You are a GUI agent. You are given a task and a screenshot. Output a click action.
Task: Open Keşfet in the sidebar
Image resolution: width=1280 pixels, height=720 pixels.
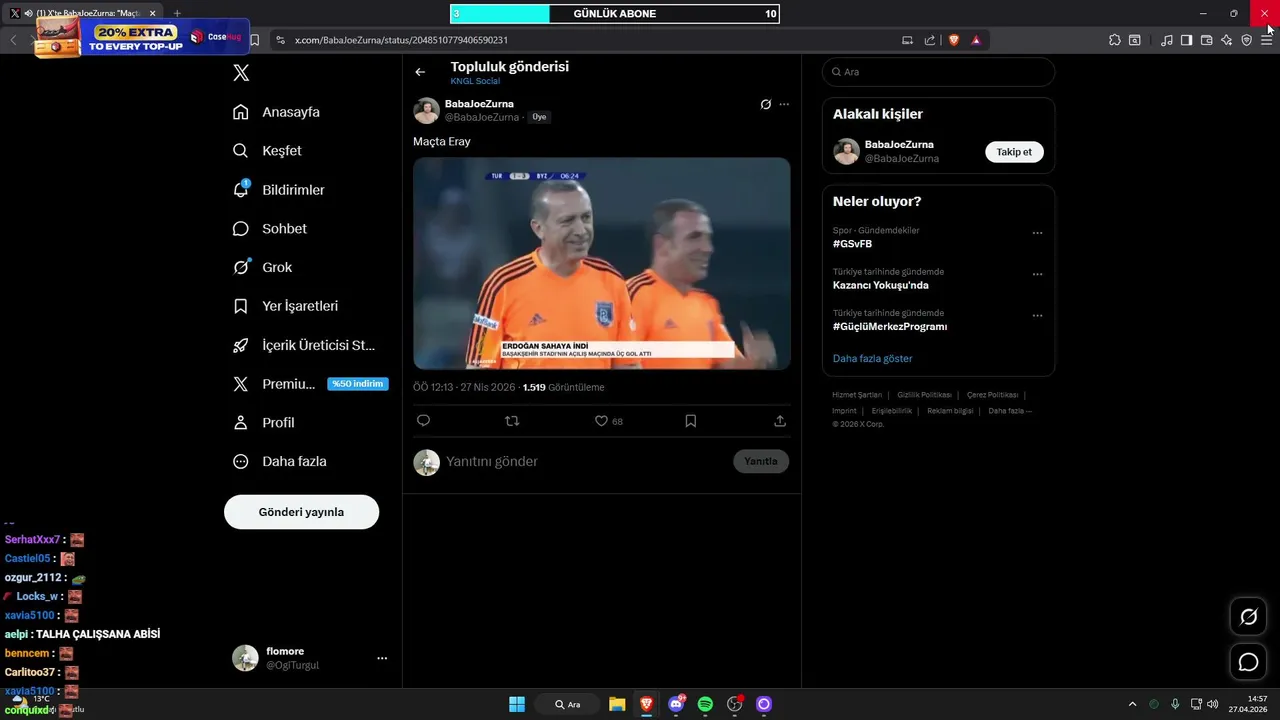click(x=267, y=151)
